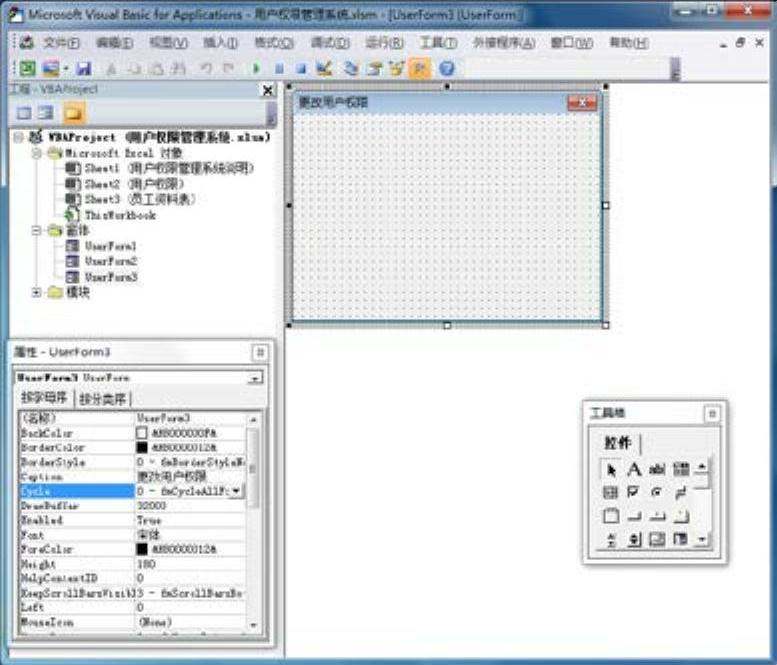Click the BackColor color swatch
This screenshot has height=665, width=777.
click(142, 433)
